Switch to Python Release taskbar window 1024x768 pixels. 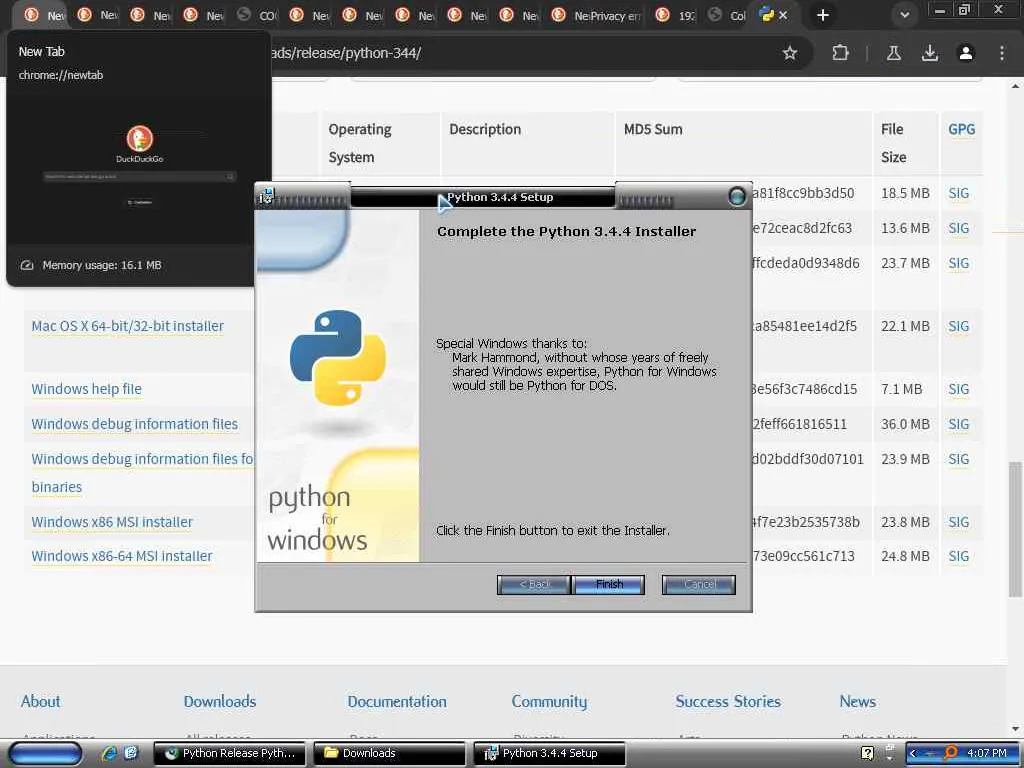231,753
